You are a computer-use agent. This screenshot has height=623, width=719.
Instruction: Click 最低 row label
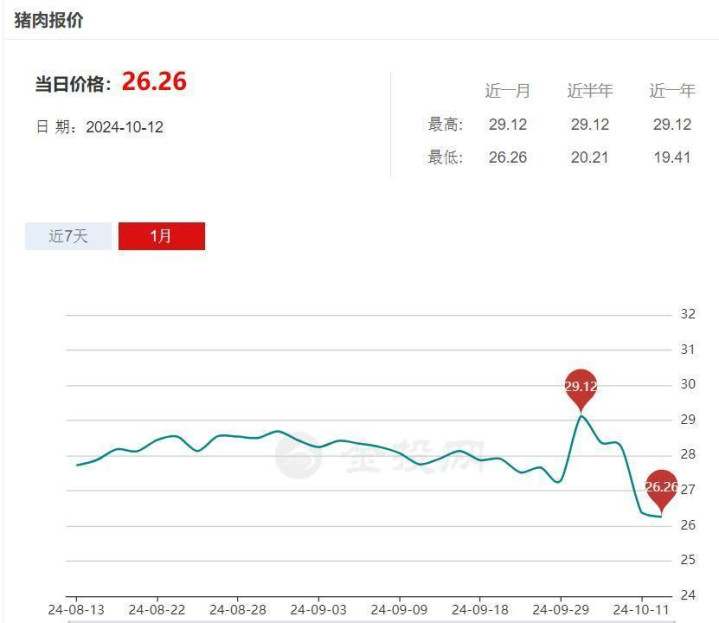[x=445, y=157]
